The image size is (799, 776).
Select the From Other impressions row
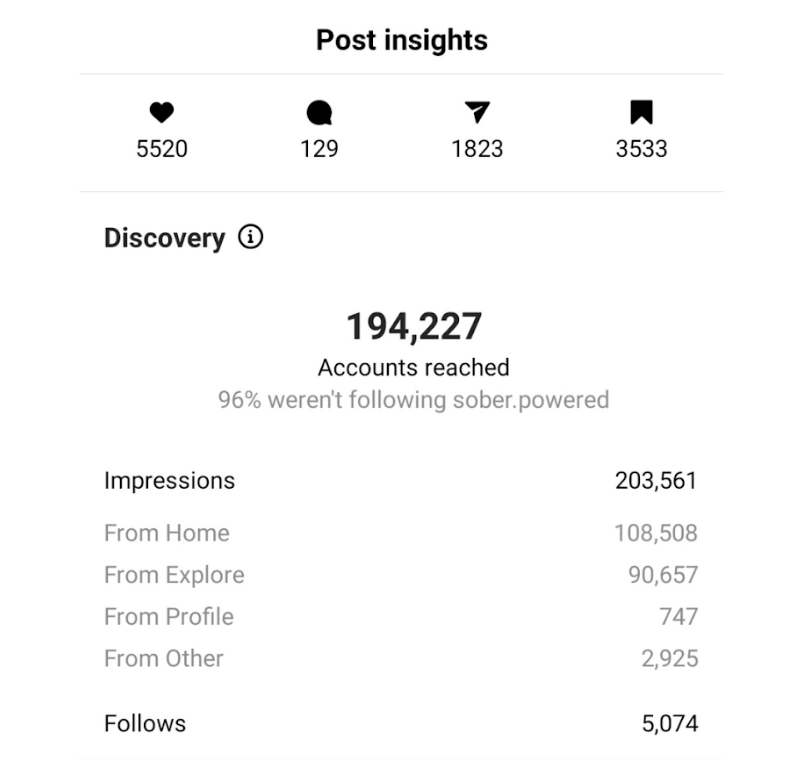(401, 658)
